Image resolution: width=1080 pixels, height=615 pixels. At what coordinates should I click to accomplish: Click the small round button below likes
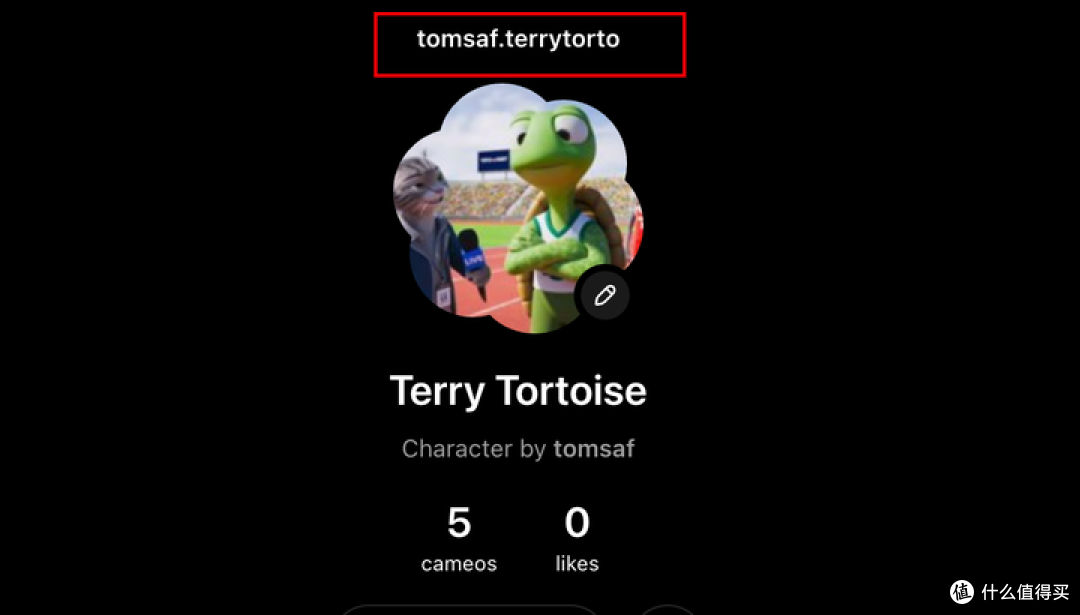pos(667,609)
